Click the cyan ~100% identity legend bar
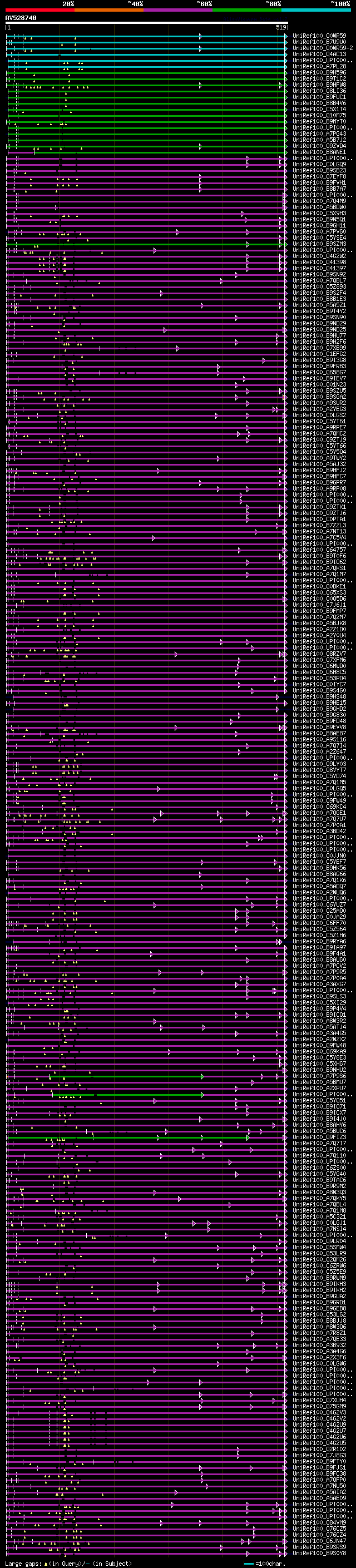 316,10
